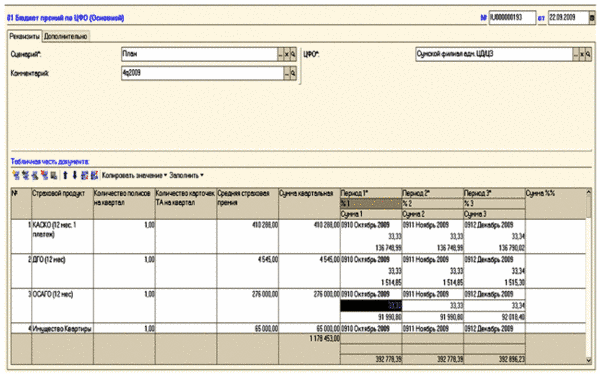600x374 pixels.
Task: Click the Copy row toolbar icon
Action: (x=25, y=175)
